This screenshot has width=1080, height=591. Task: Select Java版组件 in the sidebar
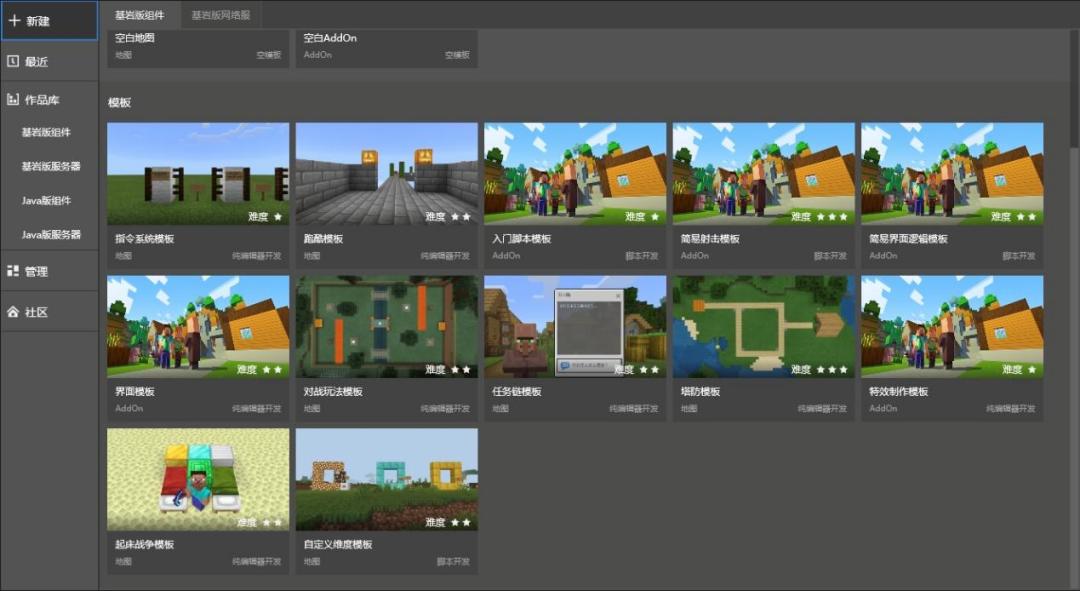46,200
